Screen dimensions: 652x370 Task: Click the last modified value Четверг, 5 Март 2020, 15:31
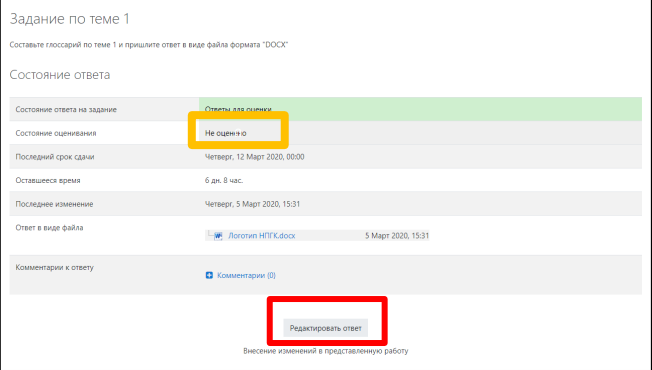coord(252,204)
